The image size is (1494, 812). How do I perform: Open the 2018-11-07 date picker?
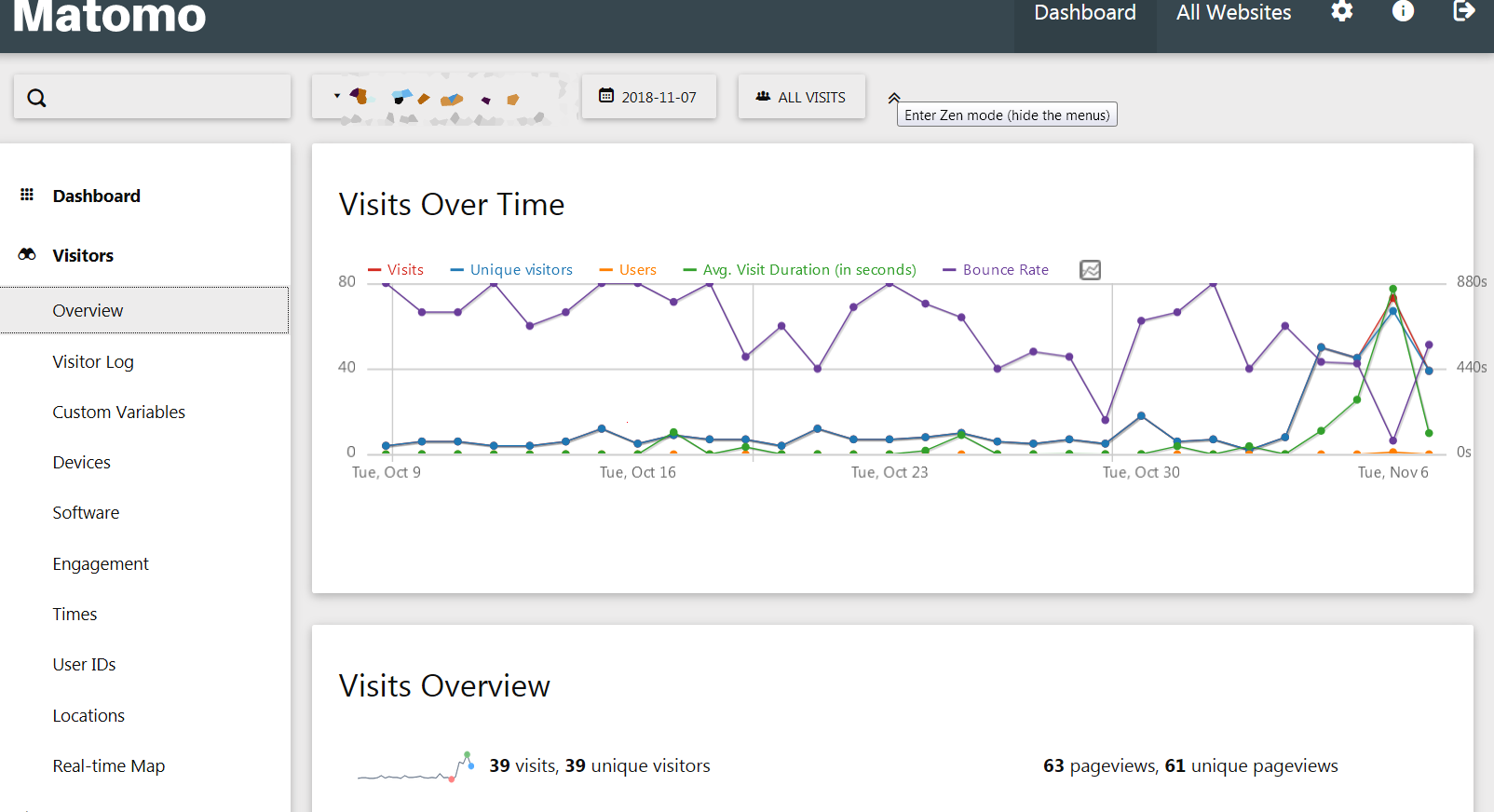648,97
